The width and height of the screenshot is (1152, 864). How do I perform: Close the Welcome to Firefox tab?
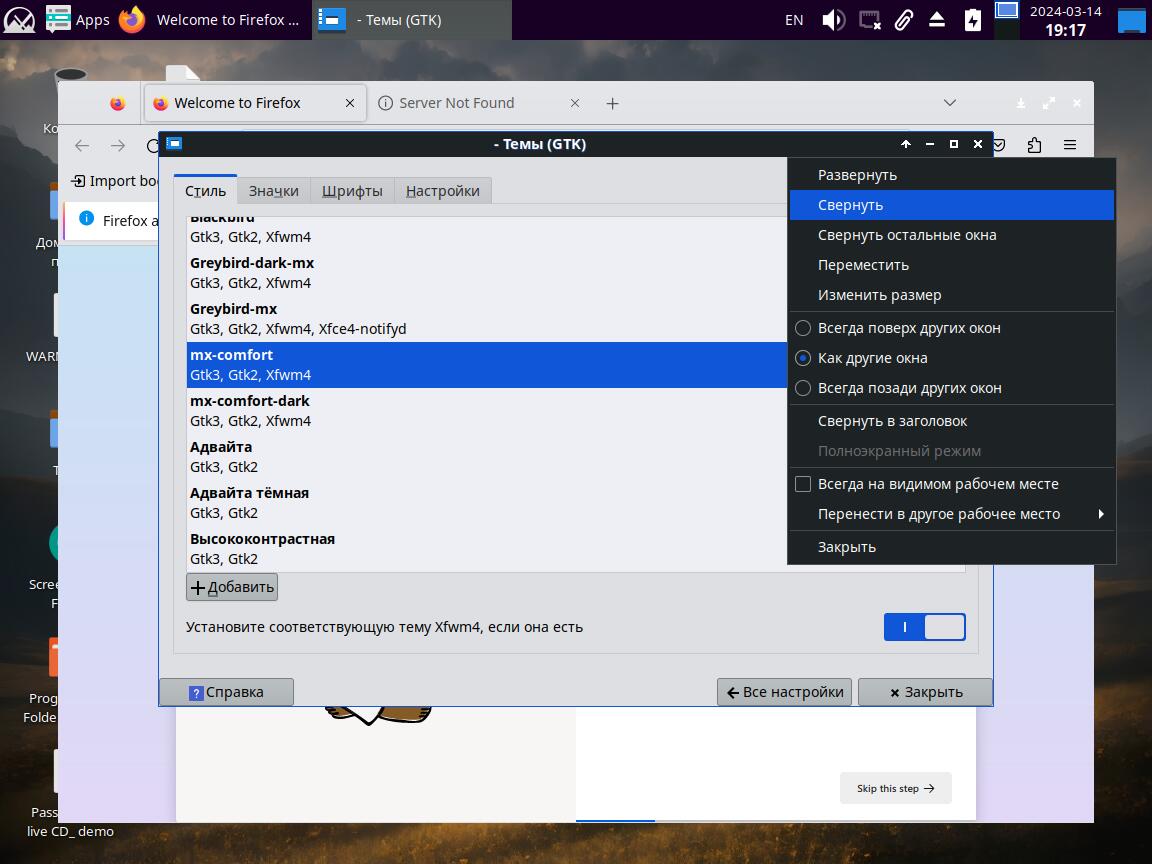[x=350, y=104]
